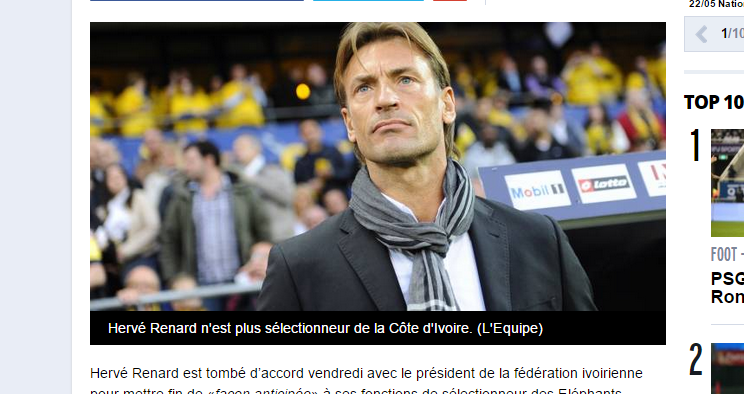The image size is (744, 405).
Task: Click the lotto logo in the photo
Action: coord(604,184)
